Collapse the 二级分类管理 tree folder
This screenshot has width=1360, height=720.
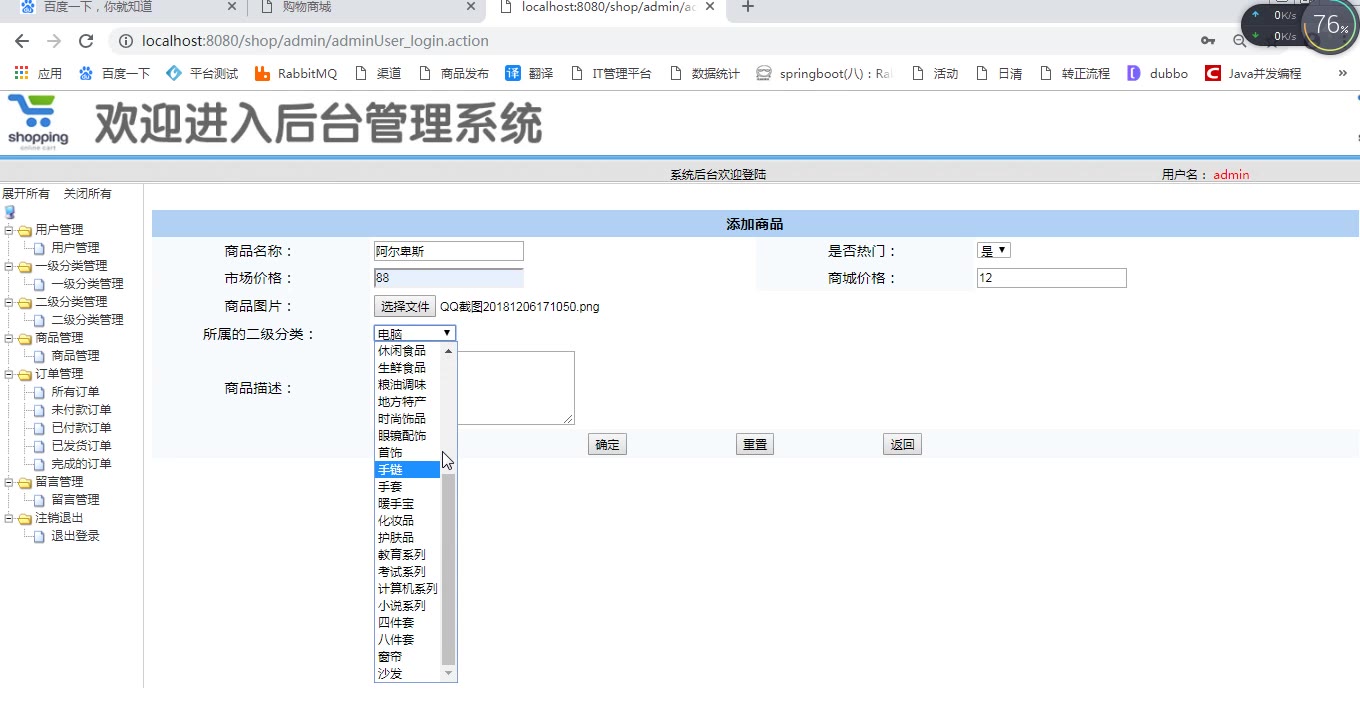9,302
